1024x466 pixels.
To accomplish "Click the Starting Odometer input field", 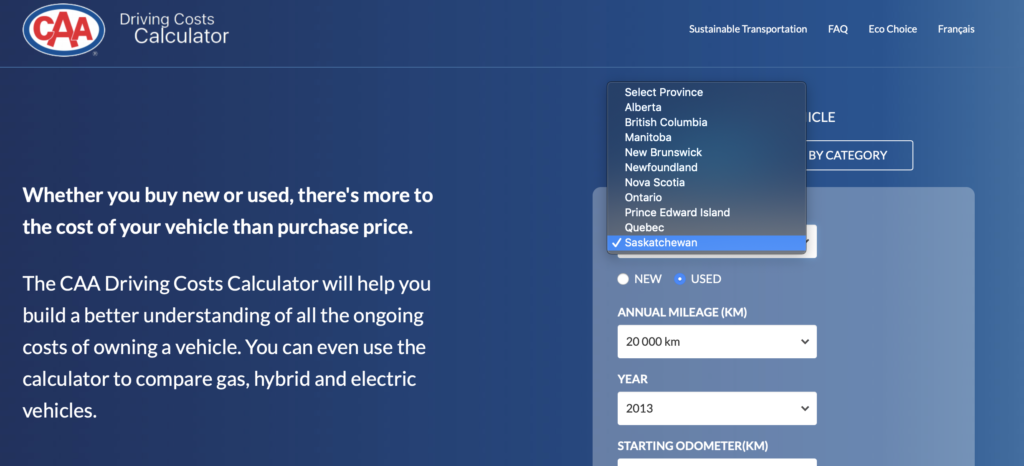I will [x=717, y=462].
